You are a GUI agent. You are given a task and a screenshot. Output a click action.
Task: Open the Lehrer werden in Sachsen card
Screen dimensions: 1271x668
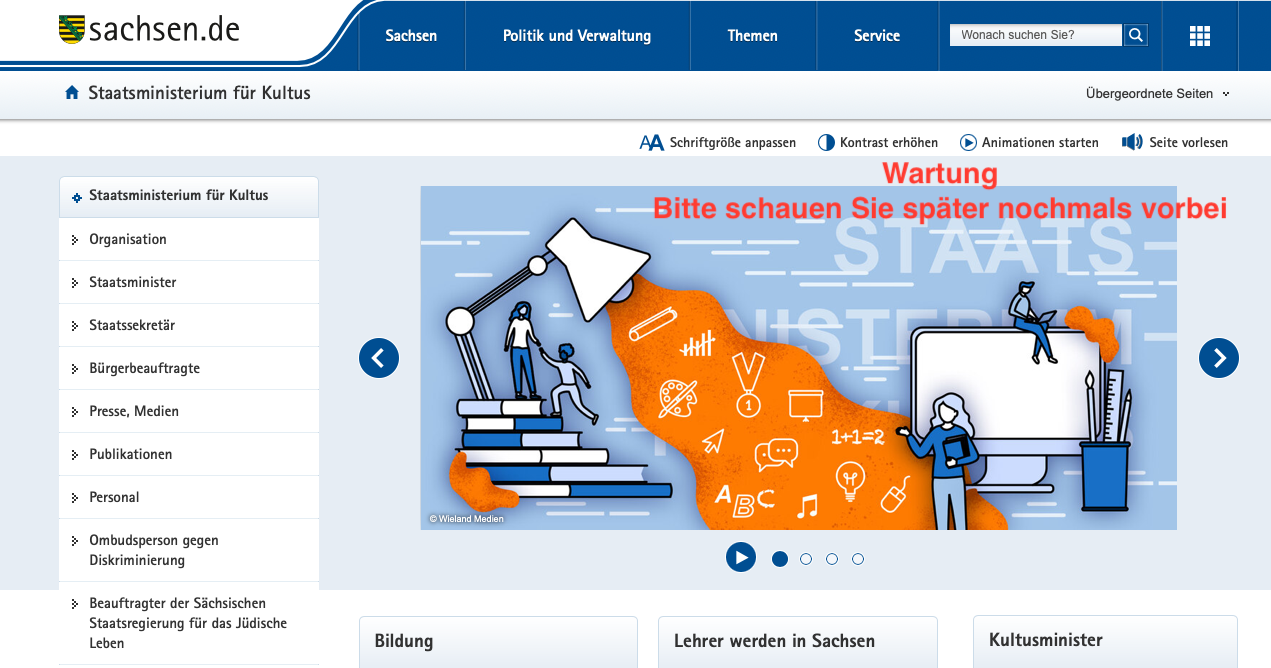(798, 642)
